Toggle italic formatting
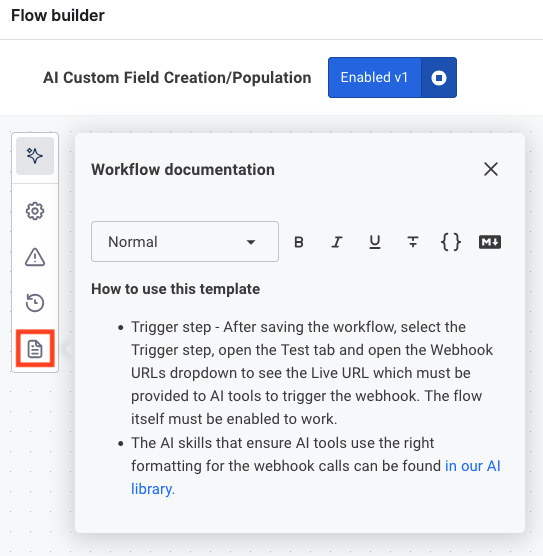 click(x=337, y=242)
